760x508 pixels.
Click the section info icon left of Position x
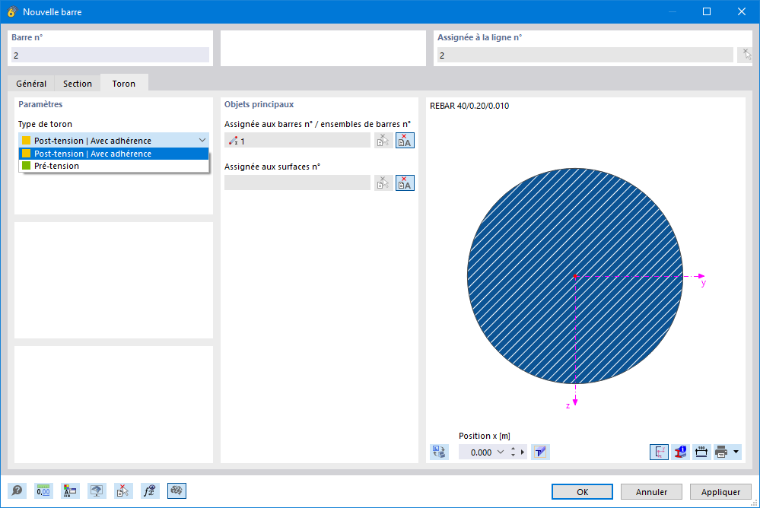pyautogui.click(x=439, y=452)
